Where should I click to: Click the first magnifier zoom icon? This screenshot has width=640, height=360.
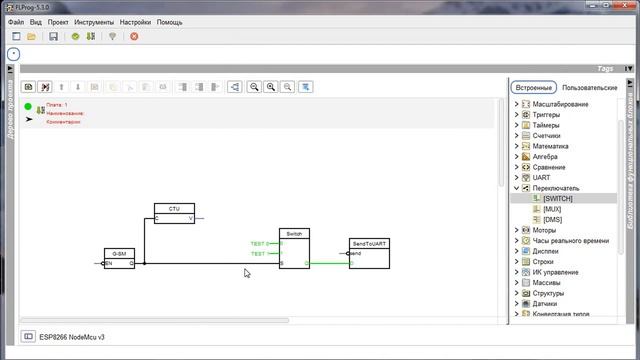tap(254, 87)
